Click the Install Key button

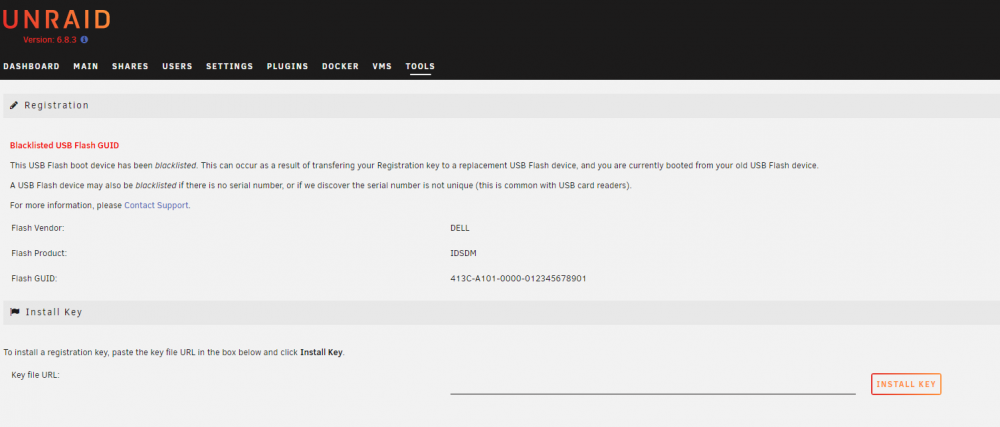coord(906,384)
